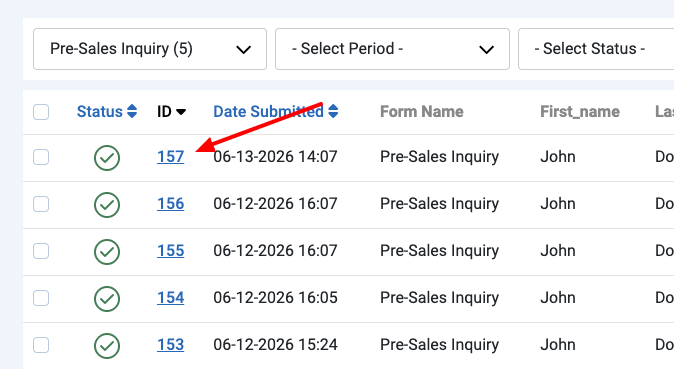
Task: Check the box for submission 155
Action: pos(41,251)
